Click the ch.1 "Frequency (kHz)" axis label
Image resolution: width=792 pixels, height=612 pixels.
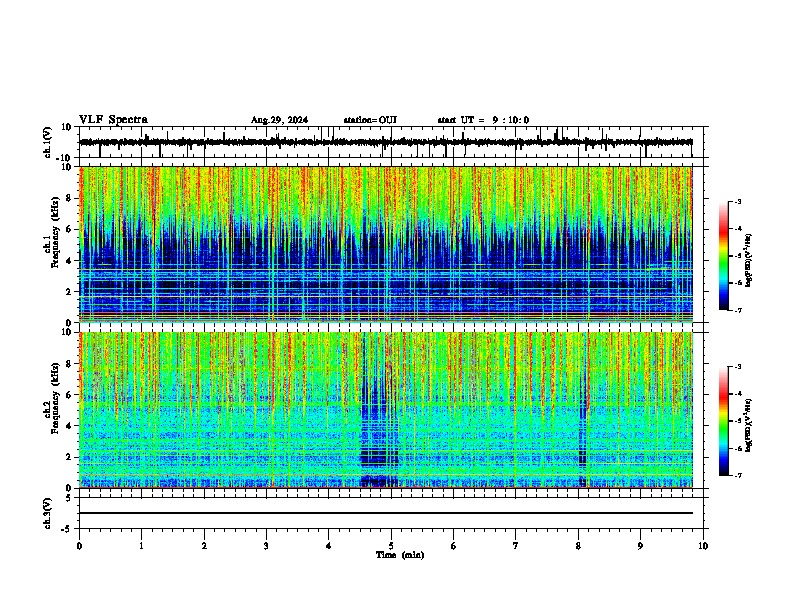pos(55,232)
